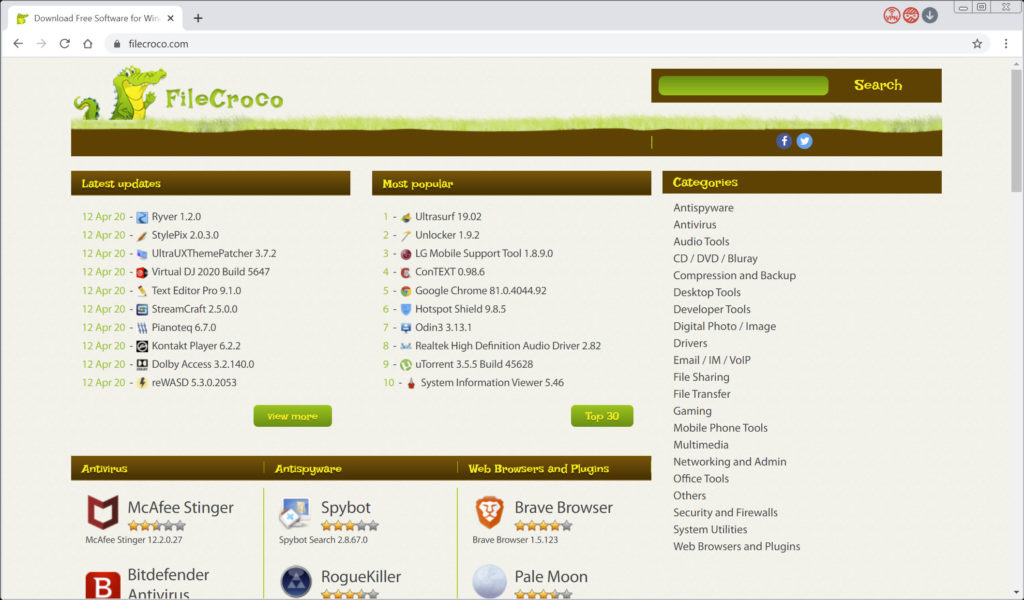Open the Web Browsers and Plugins heading

click(x=539, y=469)
